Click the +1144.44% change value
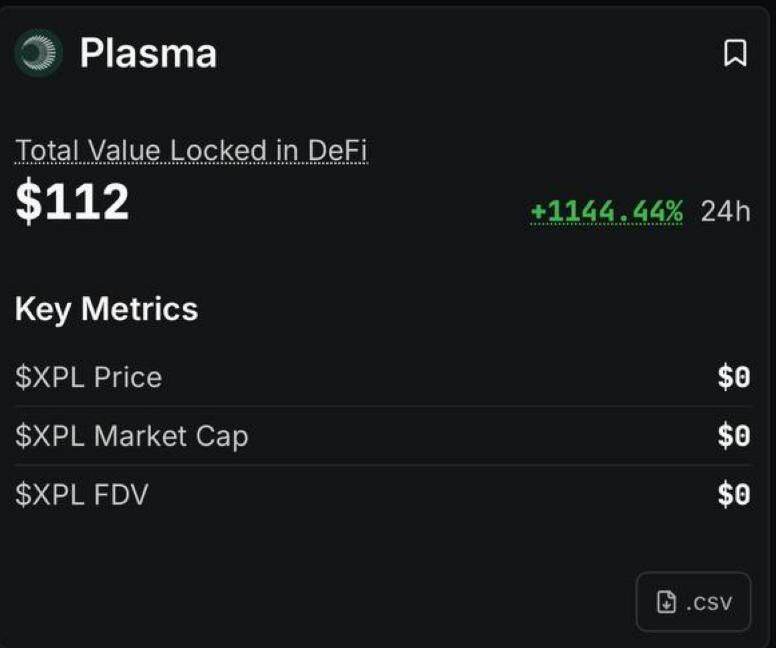The height and width of the screenshot is (648, 776). (x=607, y=212)
